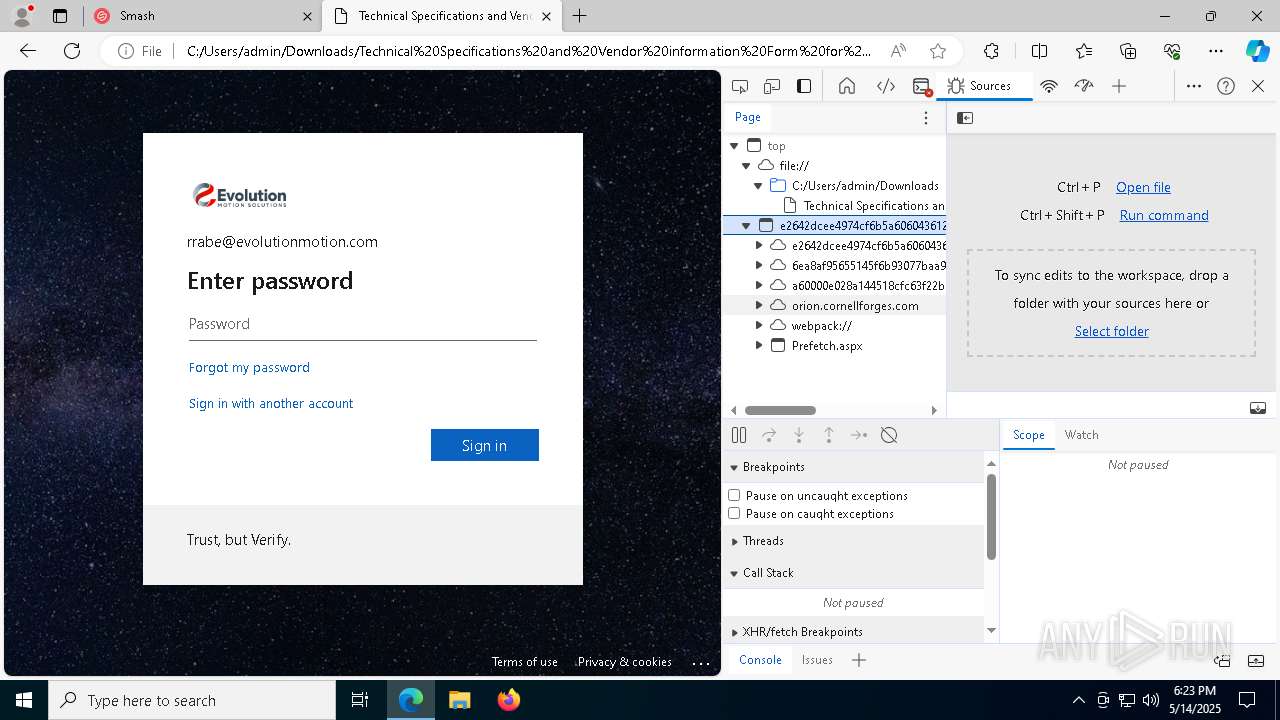Viewport: 1280px width, 720px height.
Task: Open the Elements tool icon
Action: click(x=886, y=86)
